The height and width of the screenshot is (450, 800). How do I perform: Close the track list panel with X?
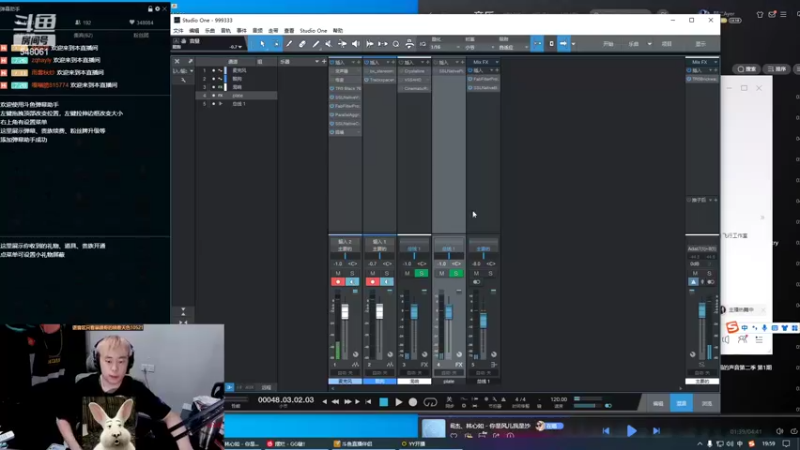pos(177,61)
